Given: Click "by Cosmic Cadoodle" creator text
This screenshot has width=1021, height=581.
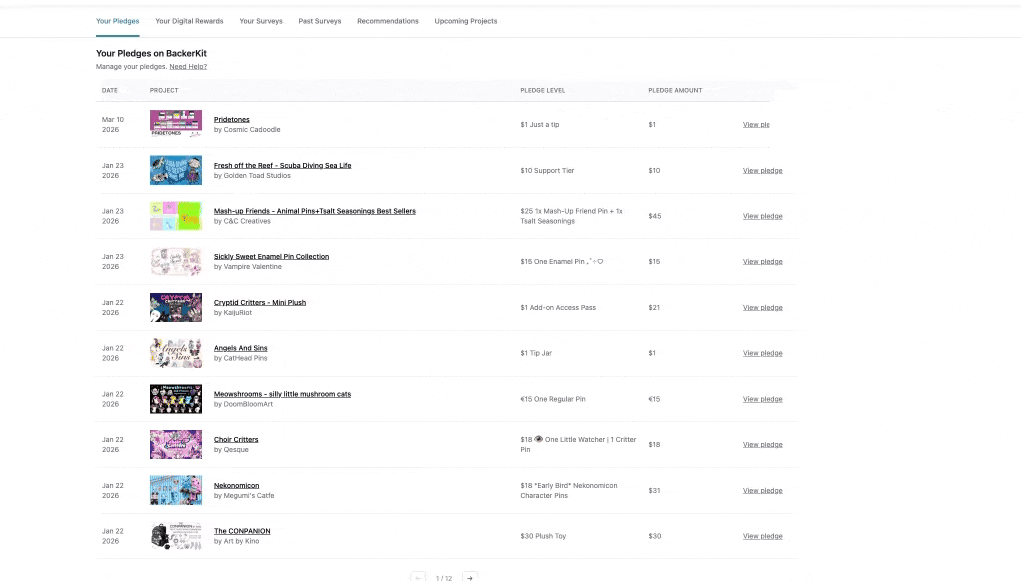Looking at the screenshot, I should pyautogui.click(x=247, y=130).
